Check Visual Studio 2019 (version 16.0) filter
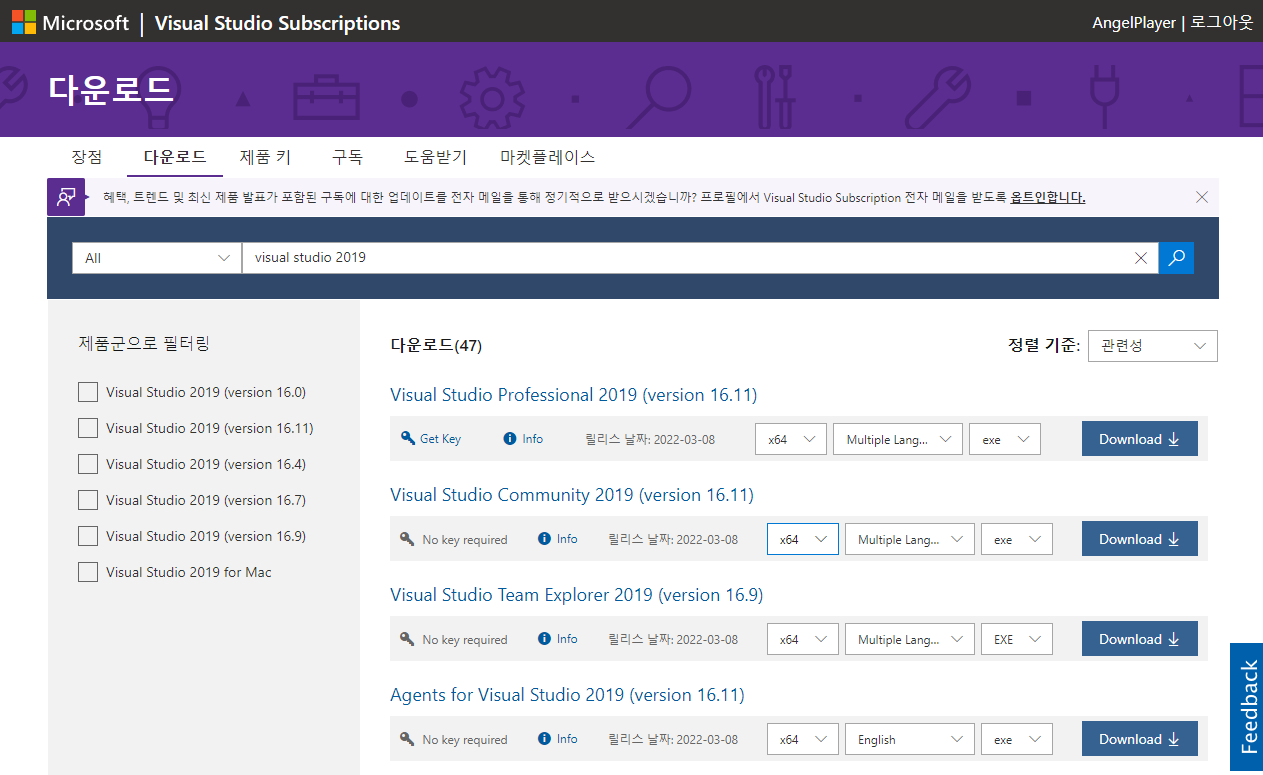 (x=88, y=392)
